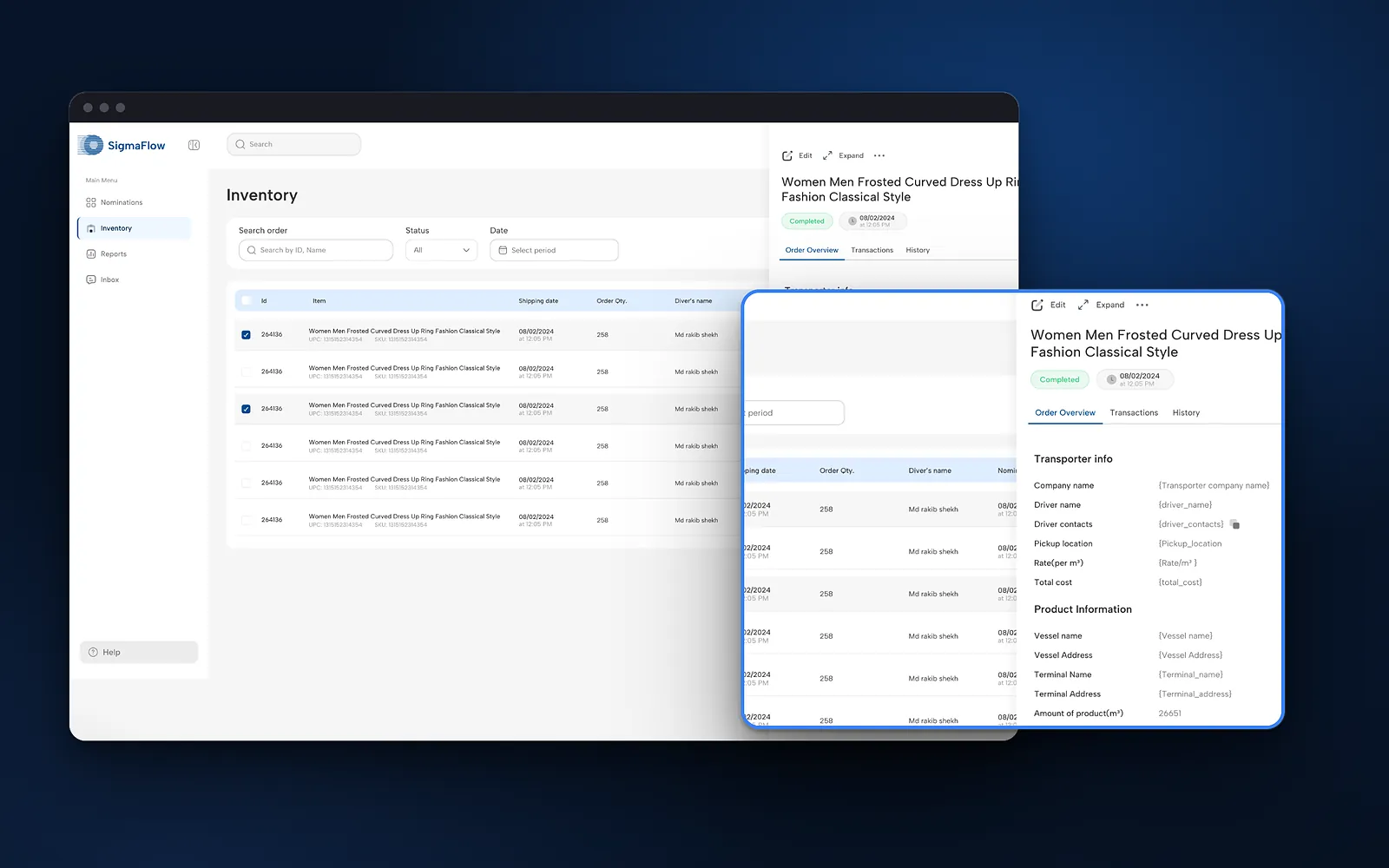Copy driver contacts with the copy icon
The width and height of the screenshot is (1389, 868).
1235,524
